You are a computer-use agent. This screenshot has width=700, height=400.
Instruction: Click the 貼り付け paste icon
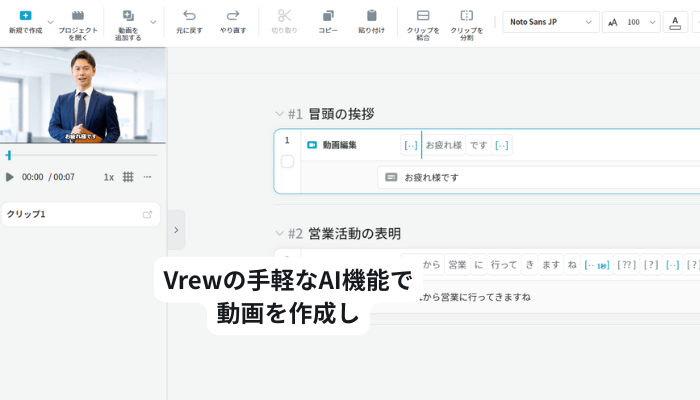click(371, 16)
